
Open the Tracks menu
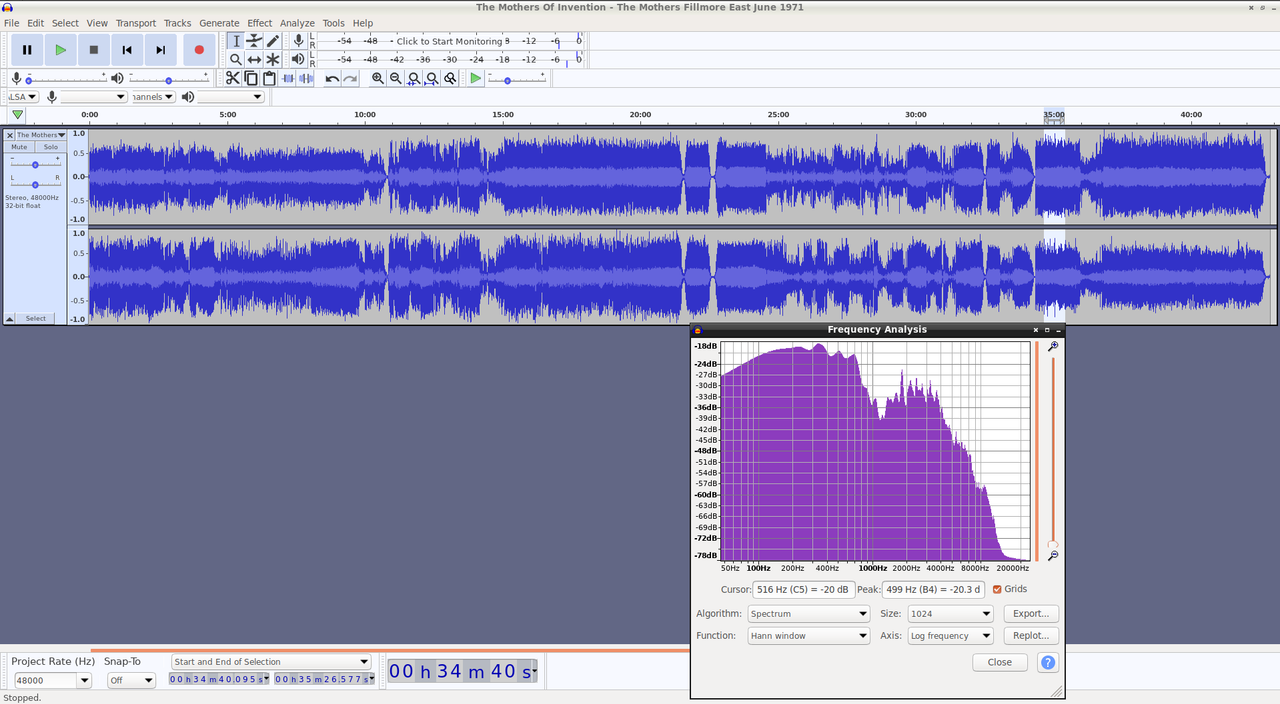coord(177,23)
